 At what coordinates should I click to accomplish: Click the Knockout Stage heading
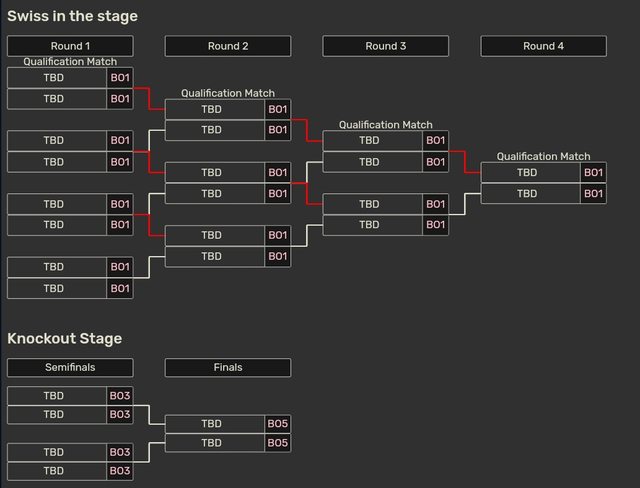pyautogui.click(x=65, y=338)
